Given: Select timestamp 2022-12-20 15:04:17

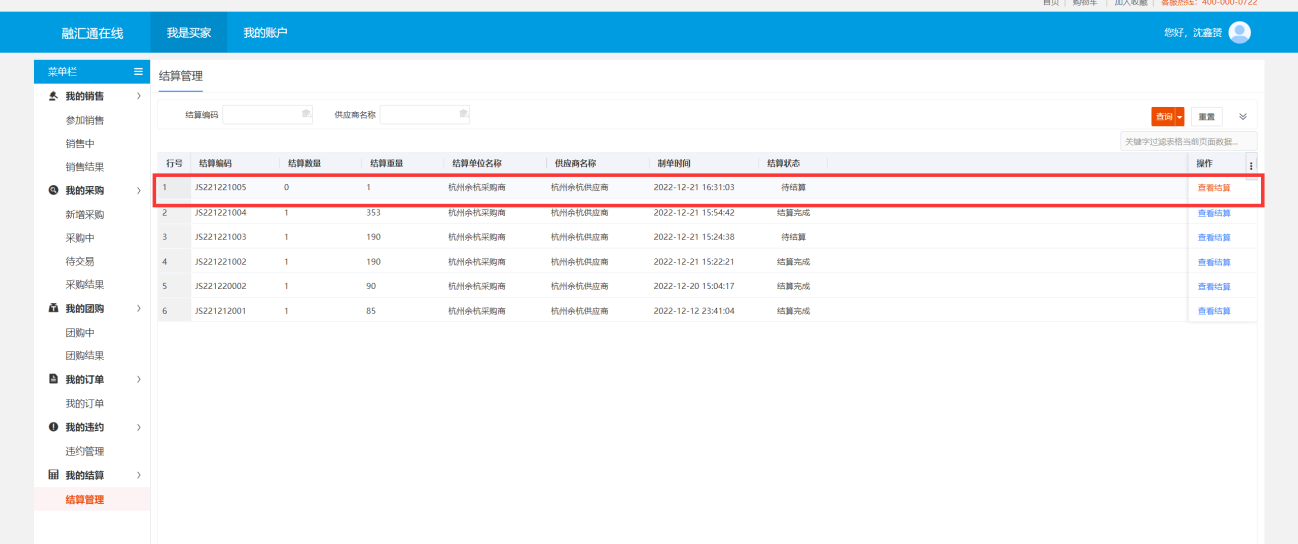Looking at the screenshot, I should click(694, 286).
